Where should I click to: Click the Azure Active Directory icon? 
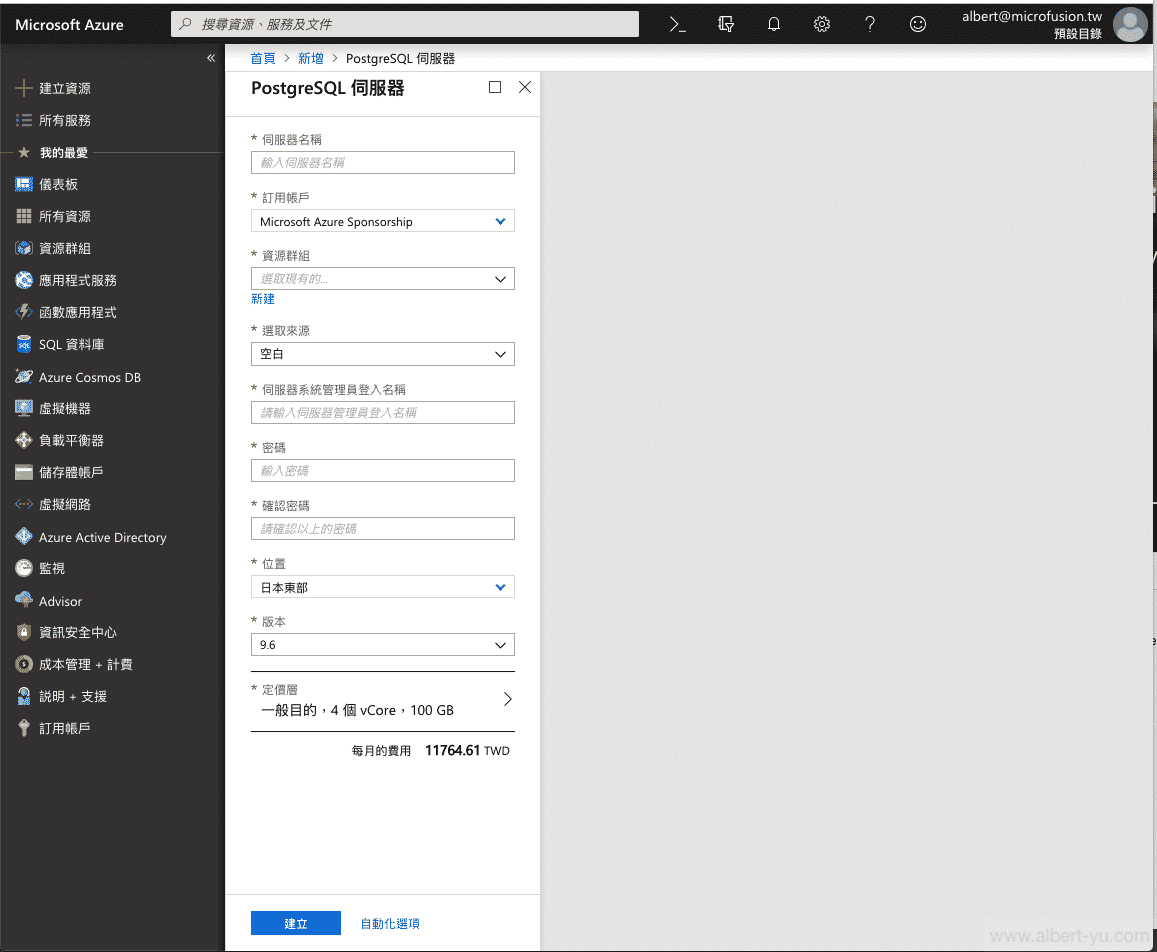(x=24, y=537)
